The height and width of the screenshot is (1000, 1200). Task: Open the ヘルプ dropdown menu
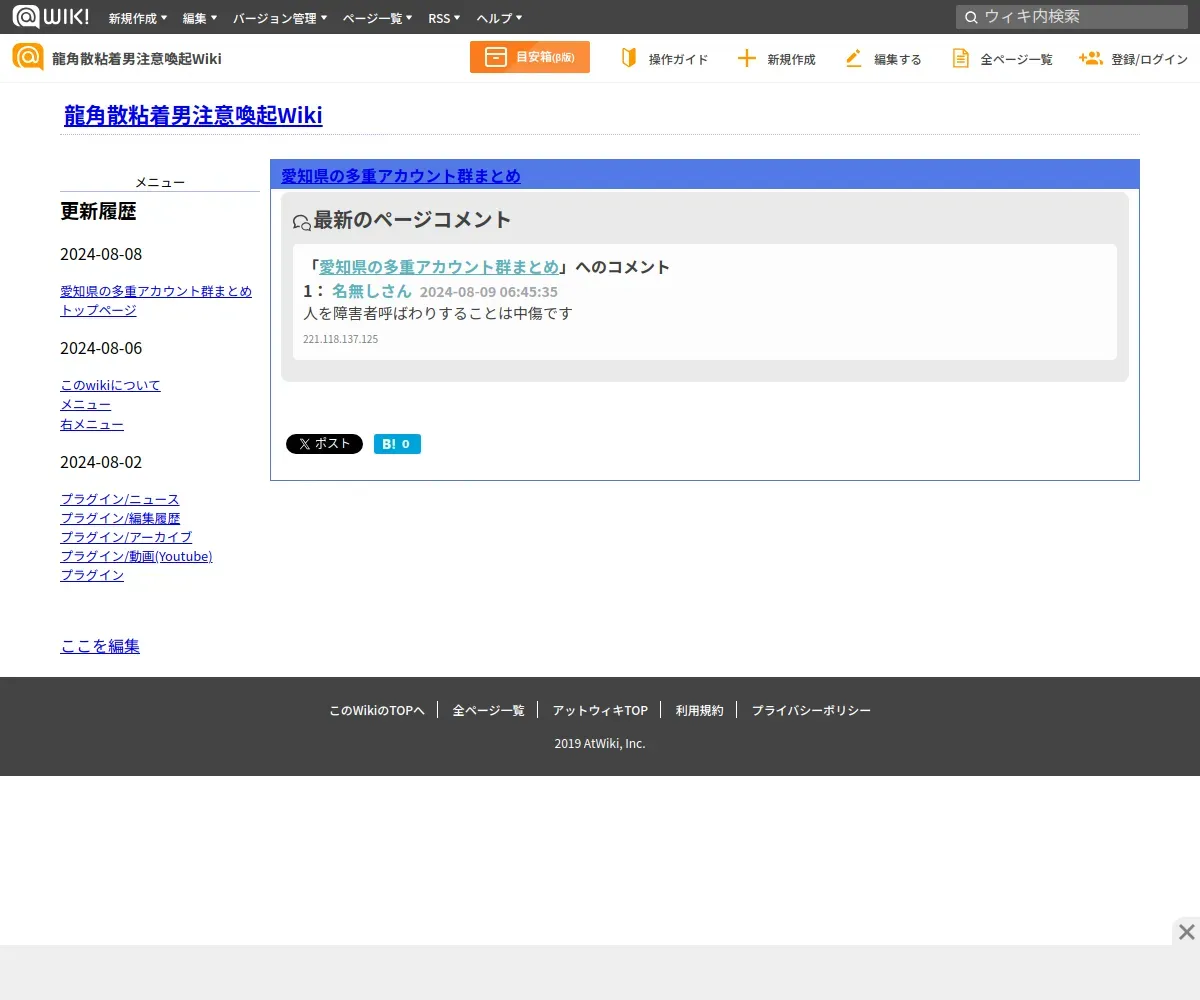[x=499, y=18]
